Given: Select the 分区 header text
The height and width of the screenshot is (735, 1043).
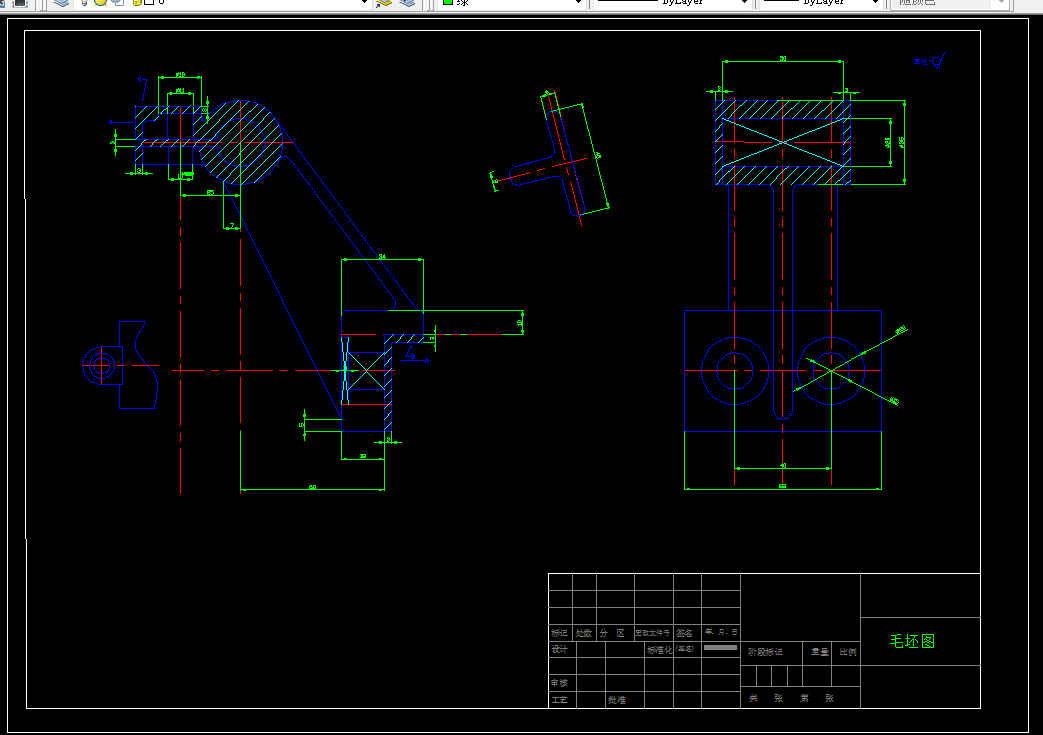Looking at the screenshot, I should pos(612,633).
